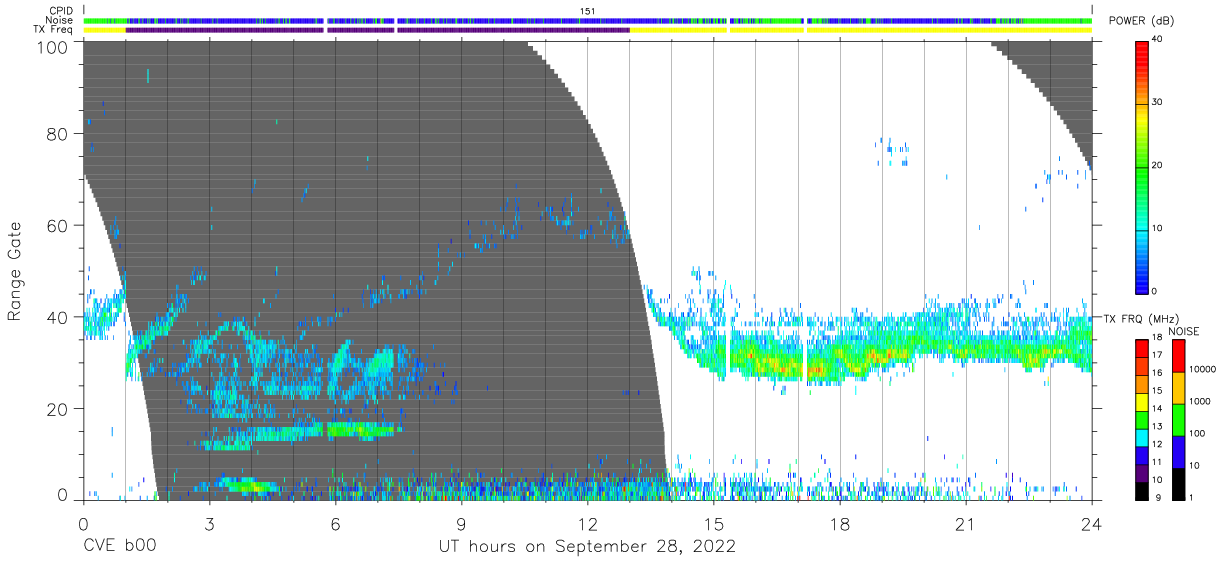Click y-axis tick label '60'
This screenshot has height=567, width=1228.
coord(58,226)
